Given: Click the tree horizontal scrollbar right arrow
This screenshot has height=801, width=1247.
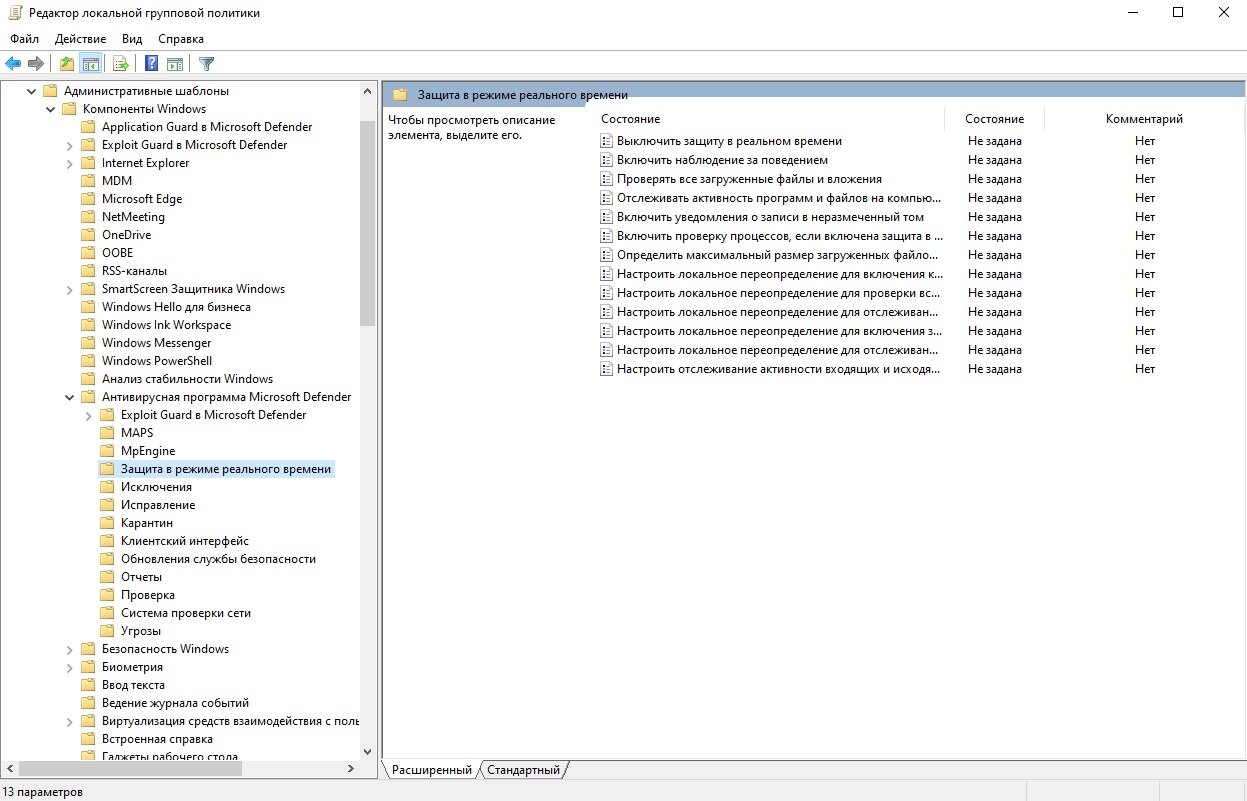Looking at the screenshot, I should click(350, 769).
